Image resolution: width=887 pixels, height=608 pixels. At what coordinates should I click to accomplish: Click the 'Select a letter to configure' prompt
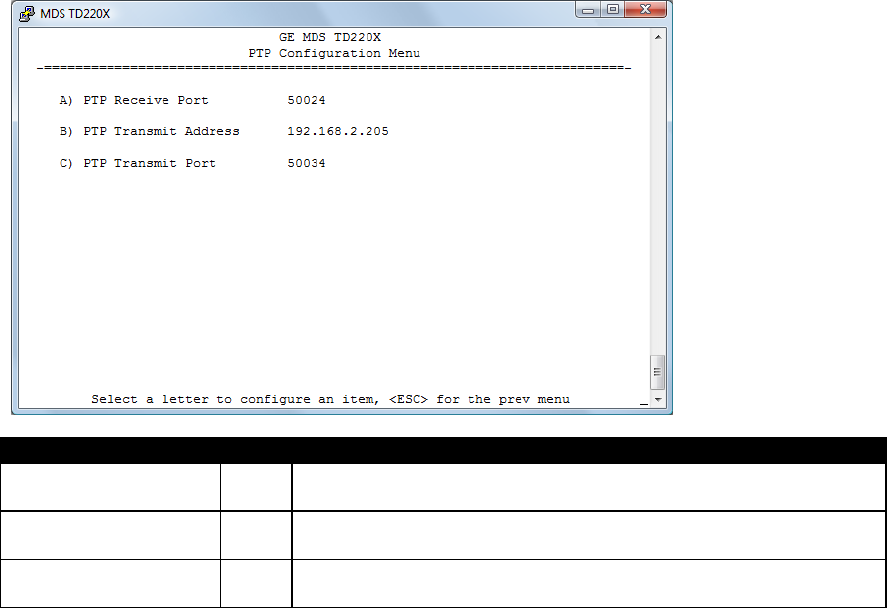330,399
